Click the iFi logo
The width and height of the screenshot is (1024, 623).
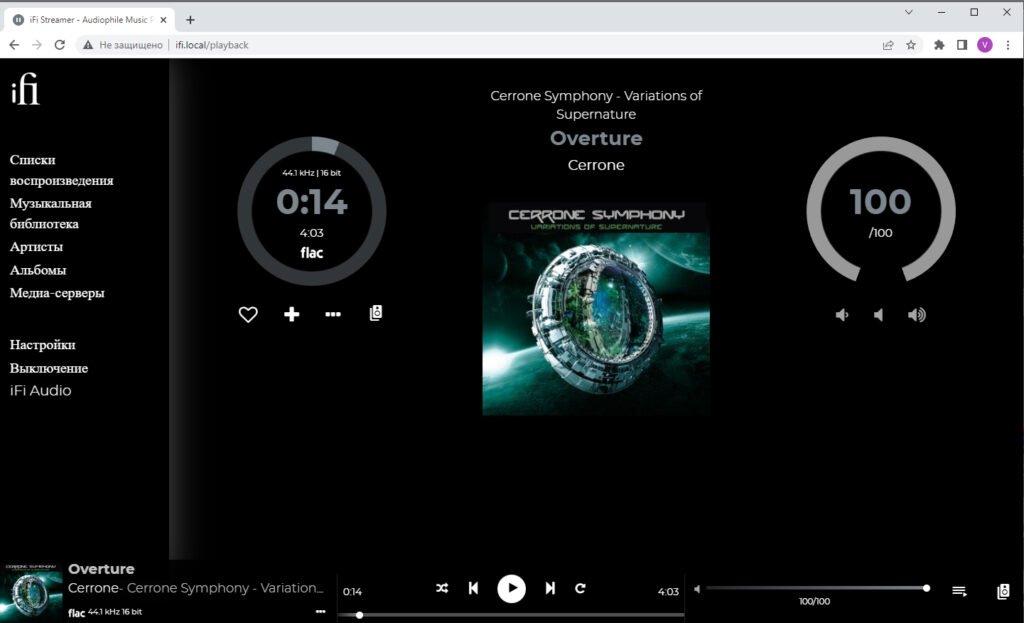(25, 89)
